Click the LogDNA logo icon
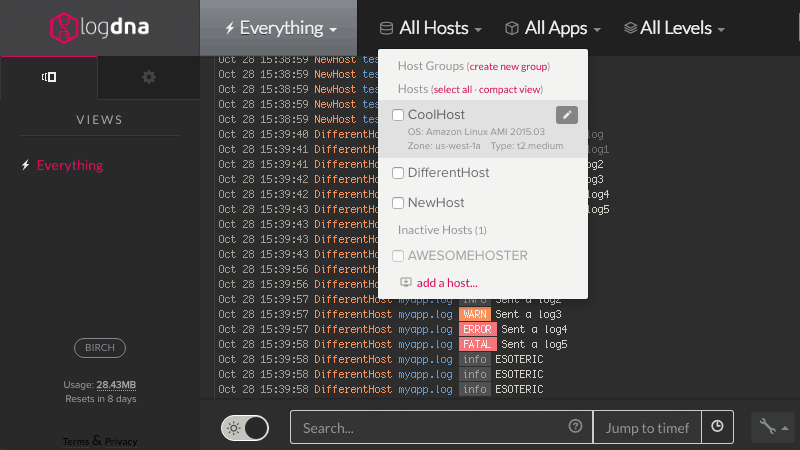The height and width of the screenshot is (450, 800). pyautogui.click(x=63, y=27)
